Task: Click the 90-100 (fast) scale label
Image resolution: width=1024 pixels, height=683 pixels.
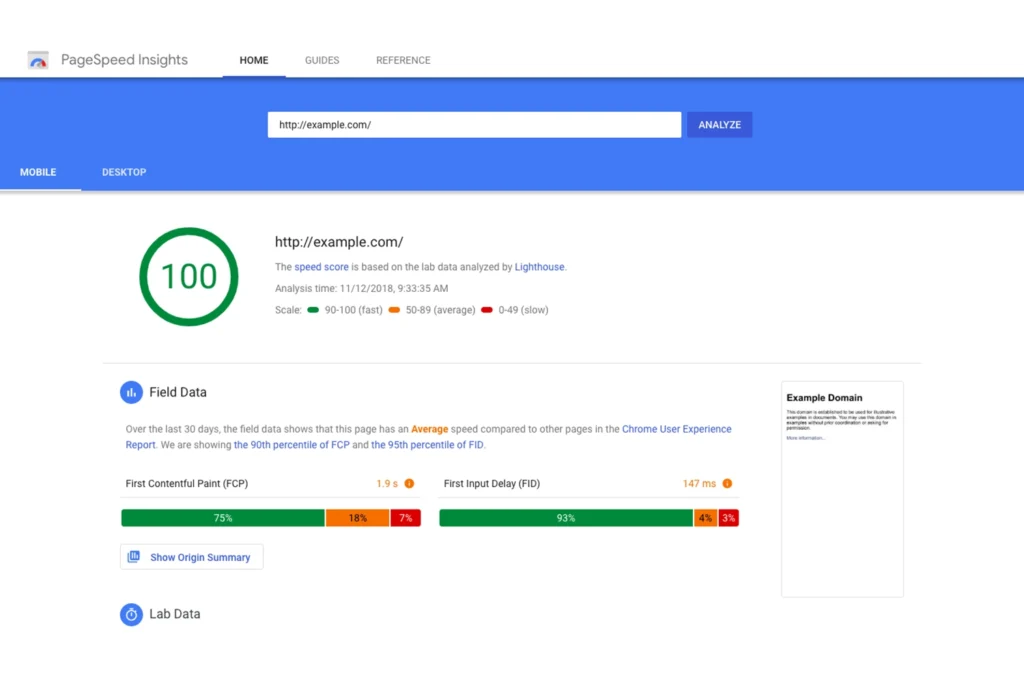Action: tap(353, 310)
